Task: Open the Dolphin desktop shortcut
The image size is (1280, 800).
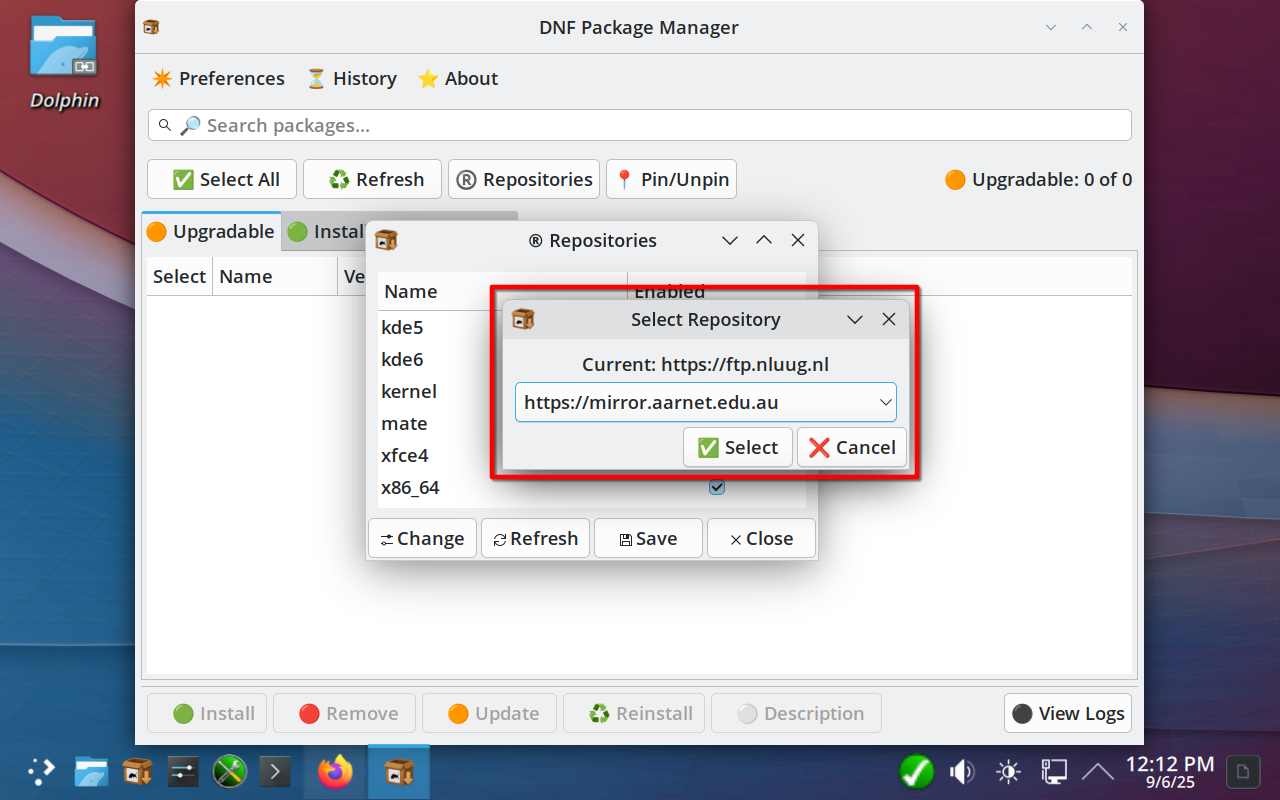Action: [x=64, y=60]
